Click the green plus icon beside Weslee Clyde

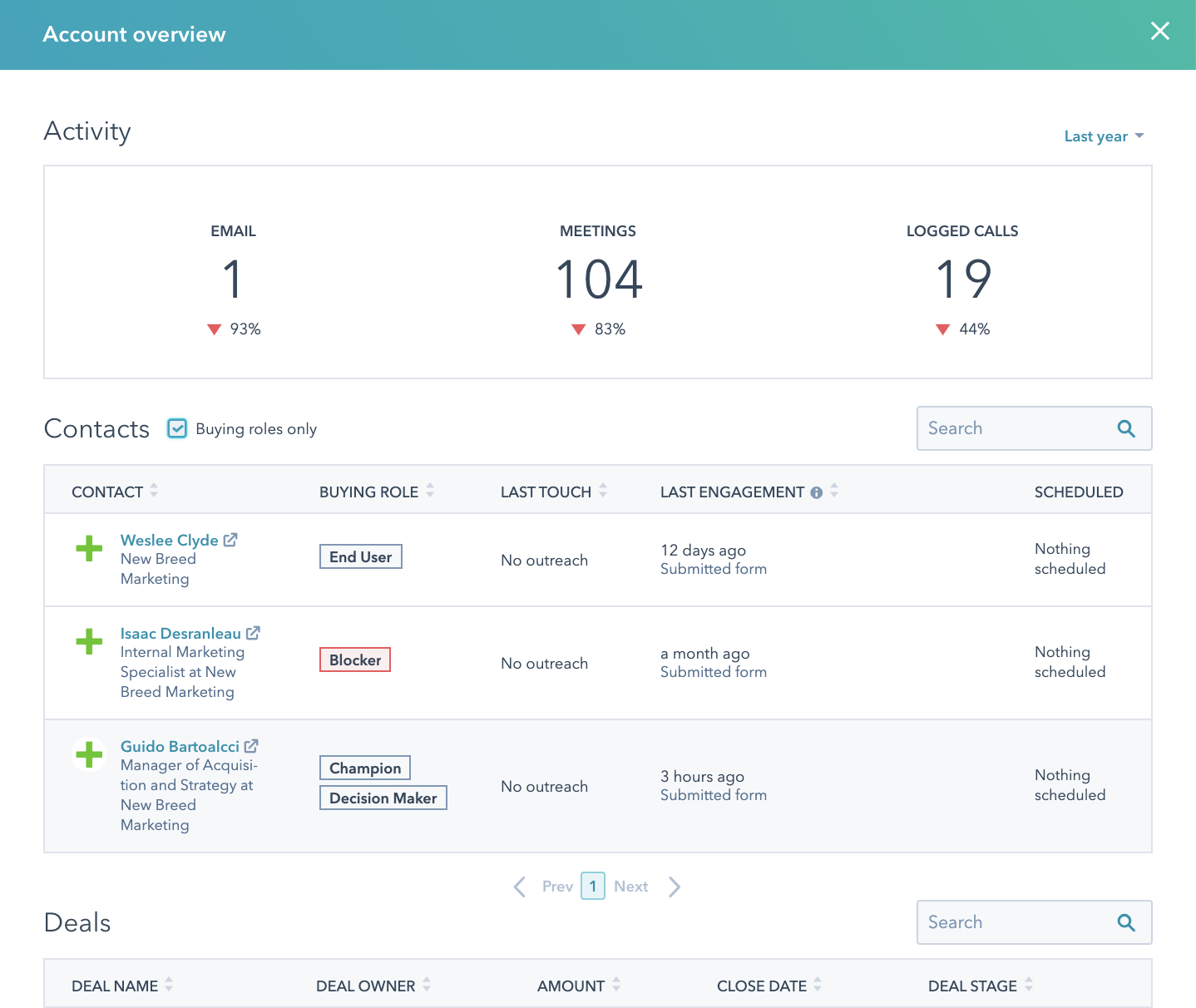click(89, 549)
